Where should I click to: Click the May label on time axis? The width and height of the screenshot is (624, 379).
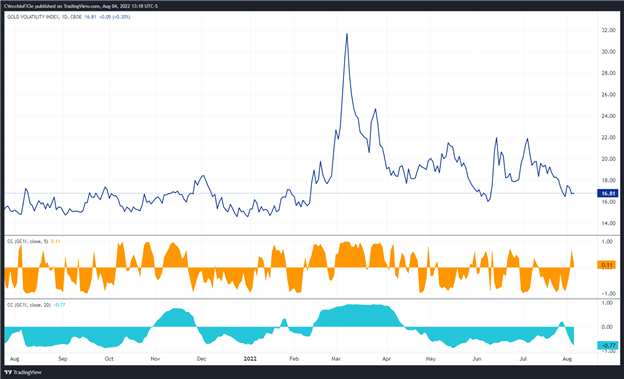(431, 359)
